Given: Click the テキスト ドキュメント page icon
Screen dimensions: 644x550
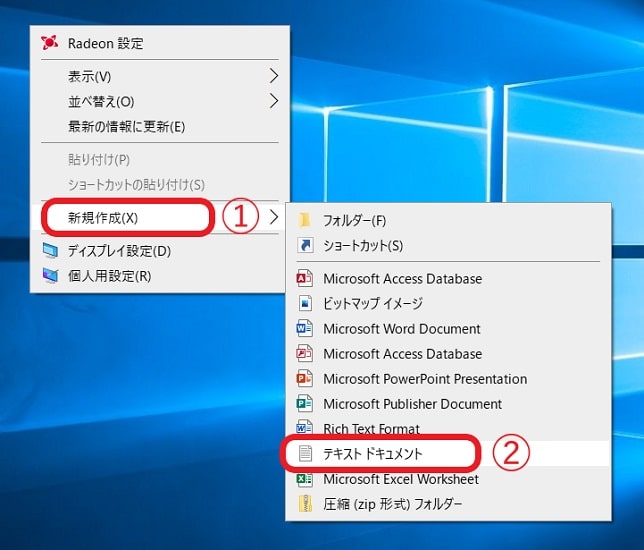Looking at the screenshot, I should (x=305, y=453).
